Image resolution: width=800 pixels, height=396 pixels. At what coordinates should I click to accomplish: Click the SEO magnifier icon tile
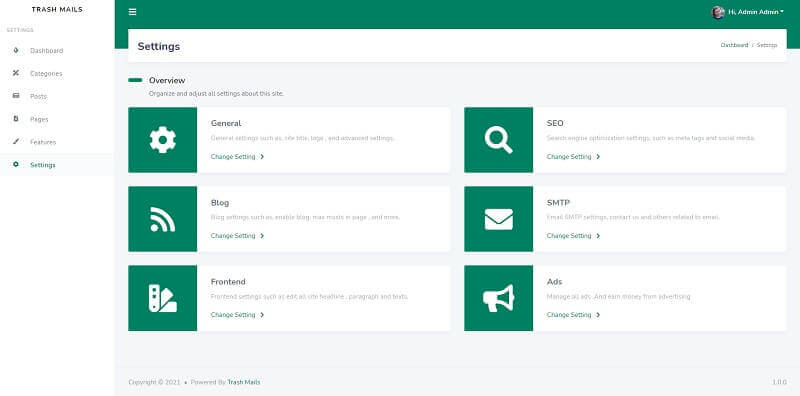(498, 140)
